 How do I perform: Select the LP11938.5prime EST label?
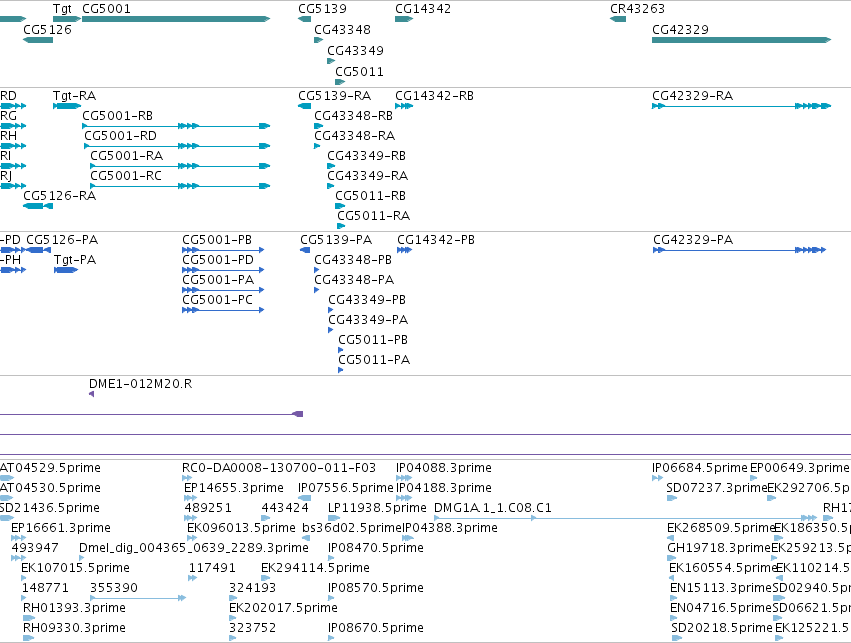[377, 508]
